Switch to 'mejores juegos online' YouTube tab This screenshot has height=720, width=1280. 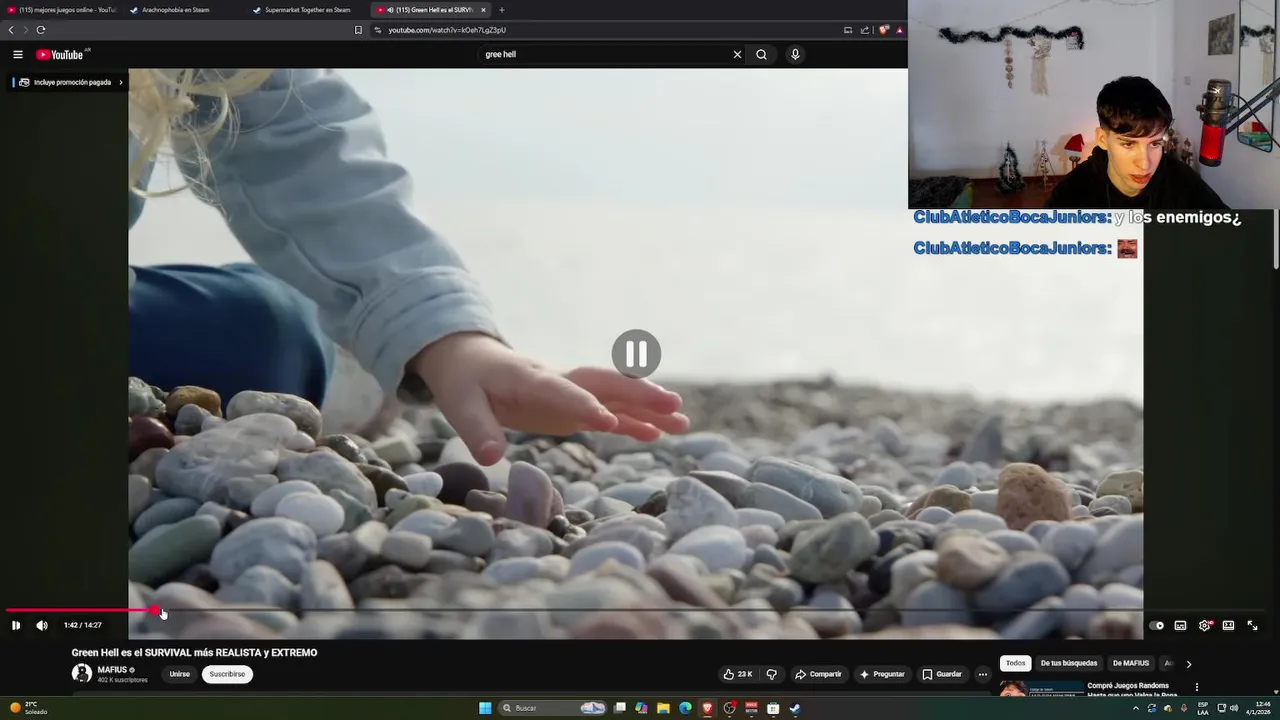coord(62,10)
